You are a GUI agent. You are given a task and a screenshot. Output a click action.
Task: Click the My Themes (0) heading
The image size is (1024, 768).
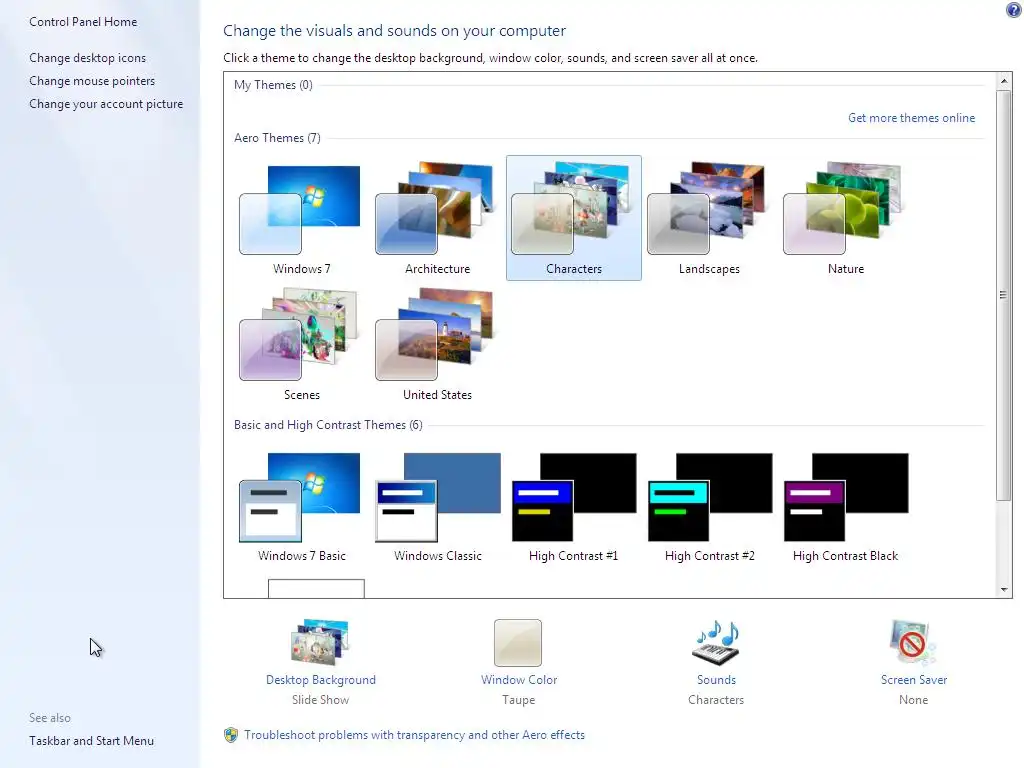coord(273,85)
